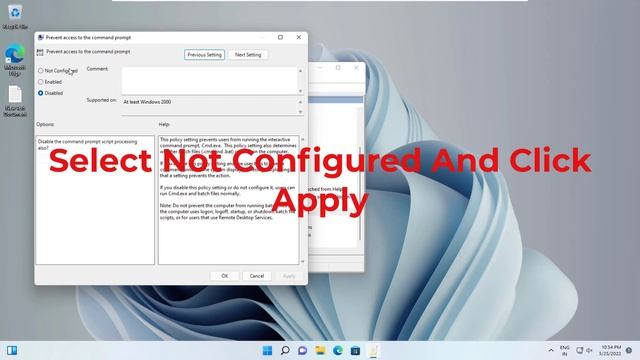Close the background Group Policy window
The width and height of the screenshot is (640, 360).
click(x=356, y=68)
